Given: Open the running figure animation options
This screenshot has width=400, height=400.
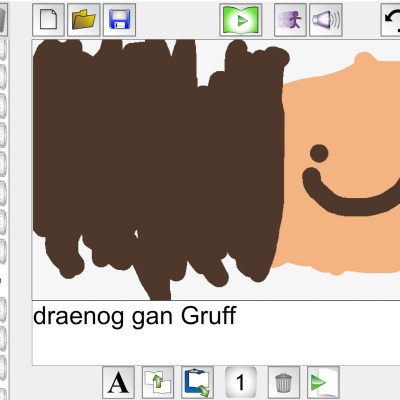Looking at the screenshot, I should [290, 20].
